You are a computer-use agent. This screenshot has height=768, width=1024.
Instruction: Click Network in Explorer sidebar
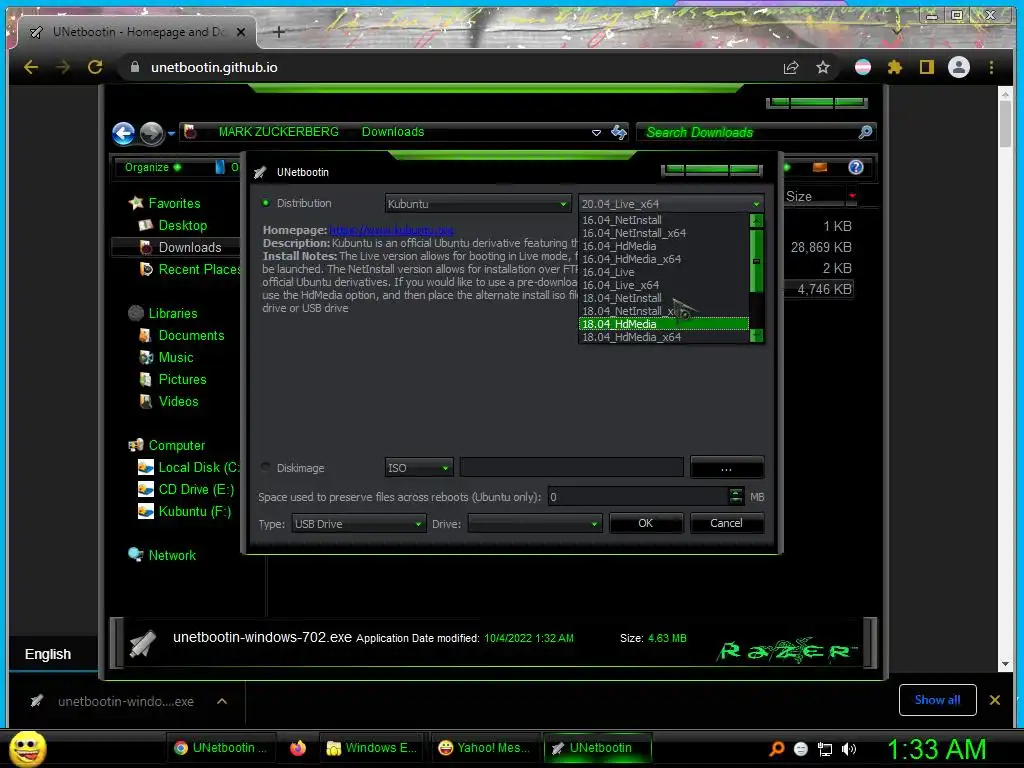(172, 555)
